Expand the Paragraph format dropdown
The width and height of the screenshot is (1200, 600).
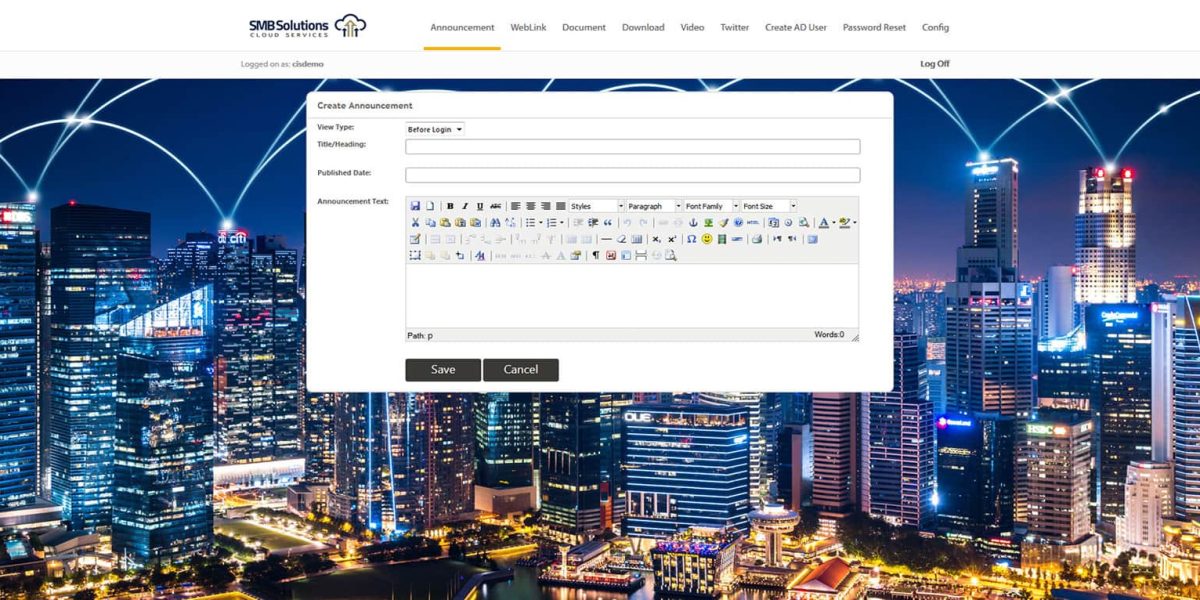[x=652, y=205]
